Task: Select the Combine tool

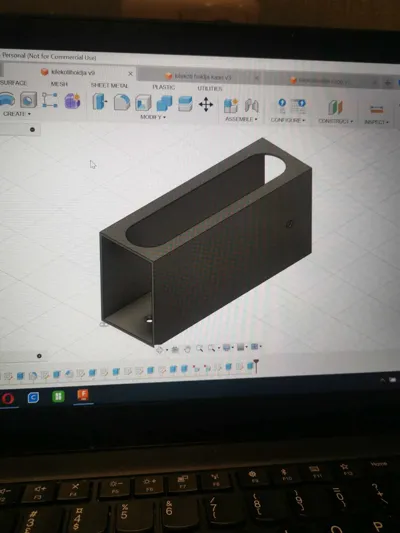Action: (164, 103)
